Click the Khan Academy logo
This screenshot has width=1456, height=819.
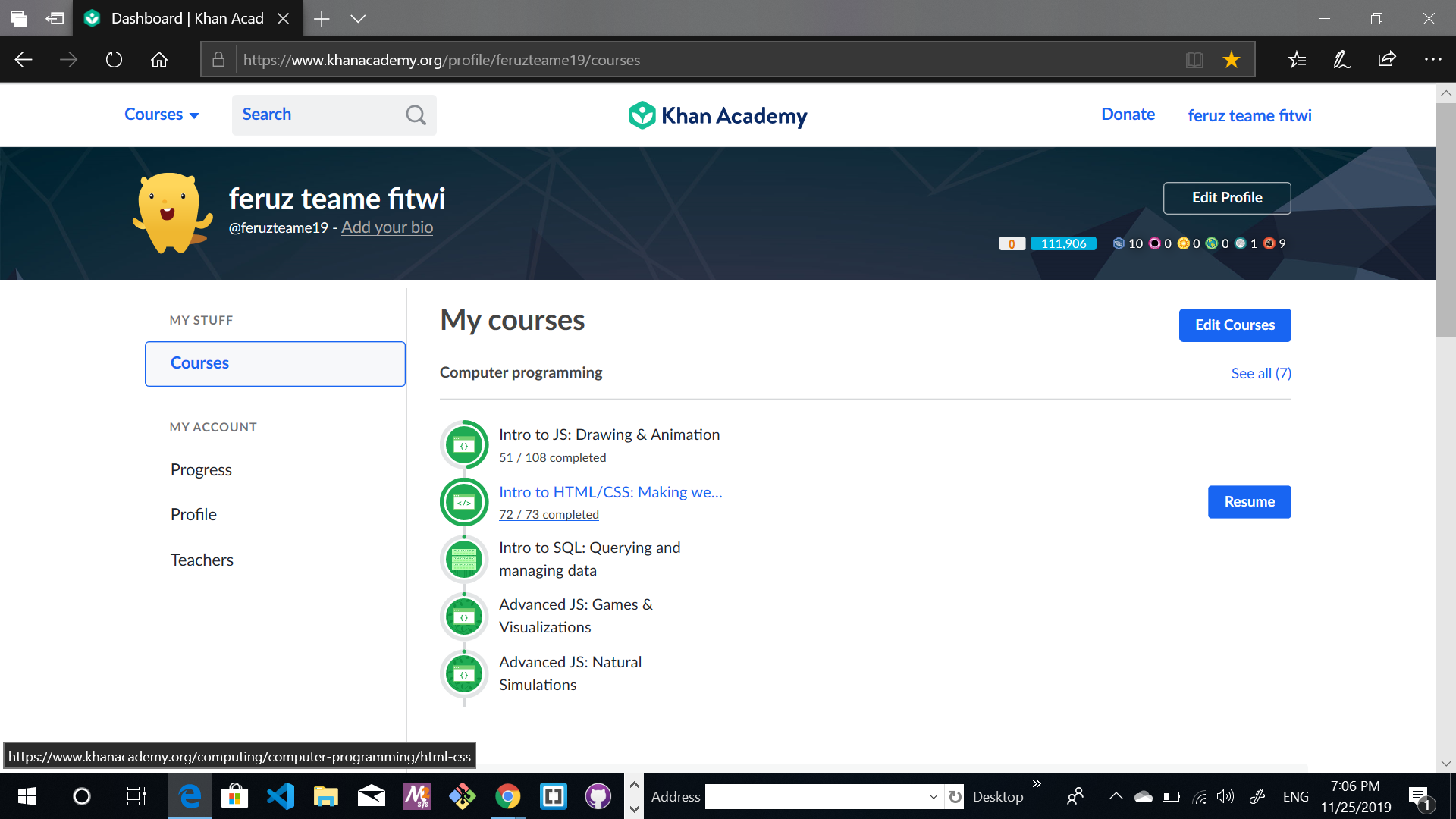(x=717, y=115)
